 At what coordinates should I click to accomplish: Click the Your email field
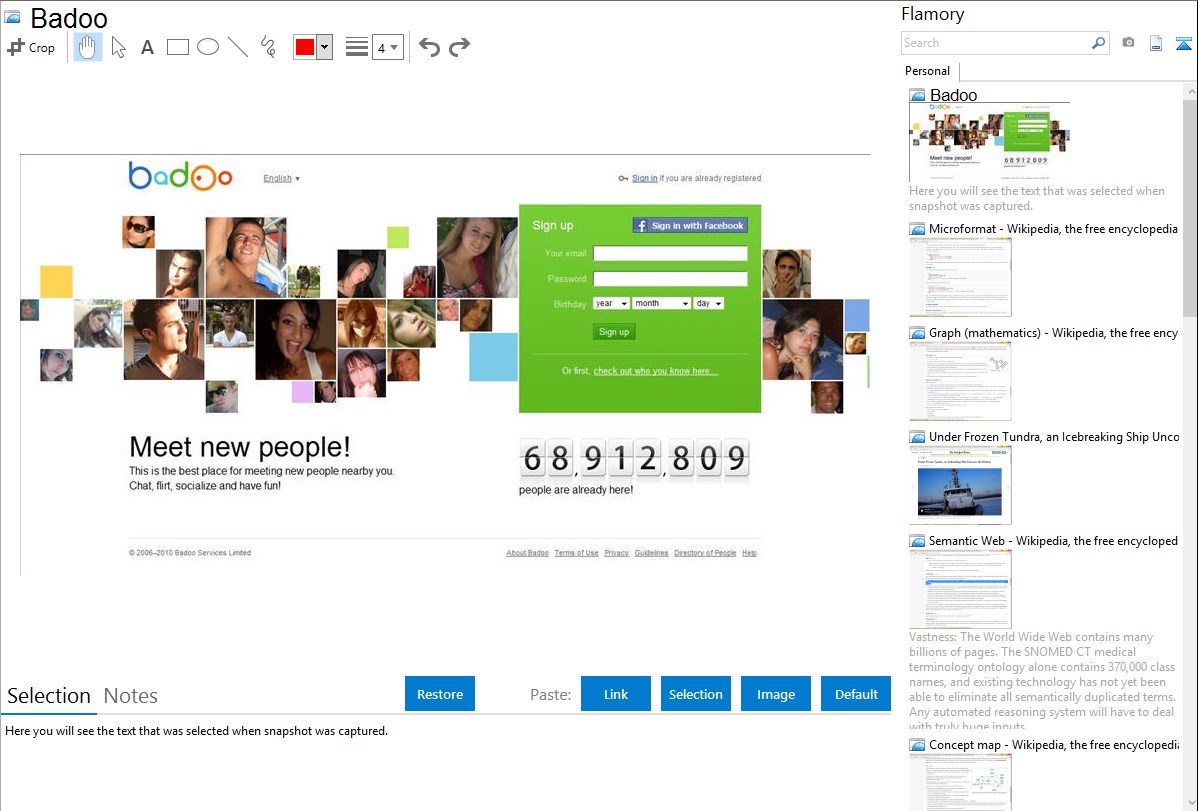pos(670,253)
